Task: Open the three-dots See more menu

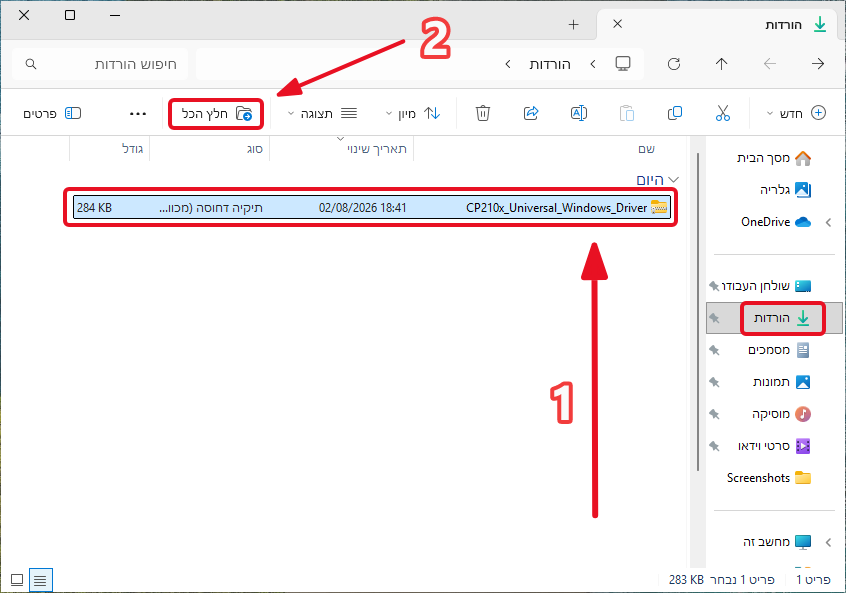Action: coord(138,114)
